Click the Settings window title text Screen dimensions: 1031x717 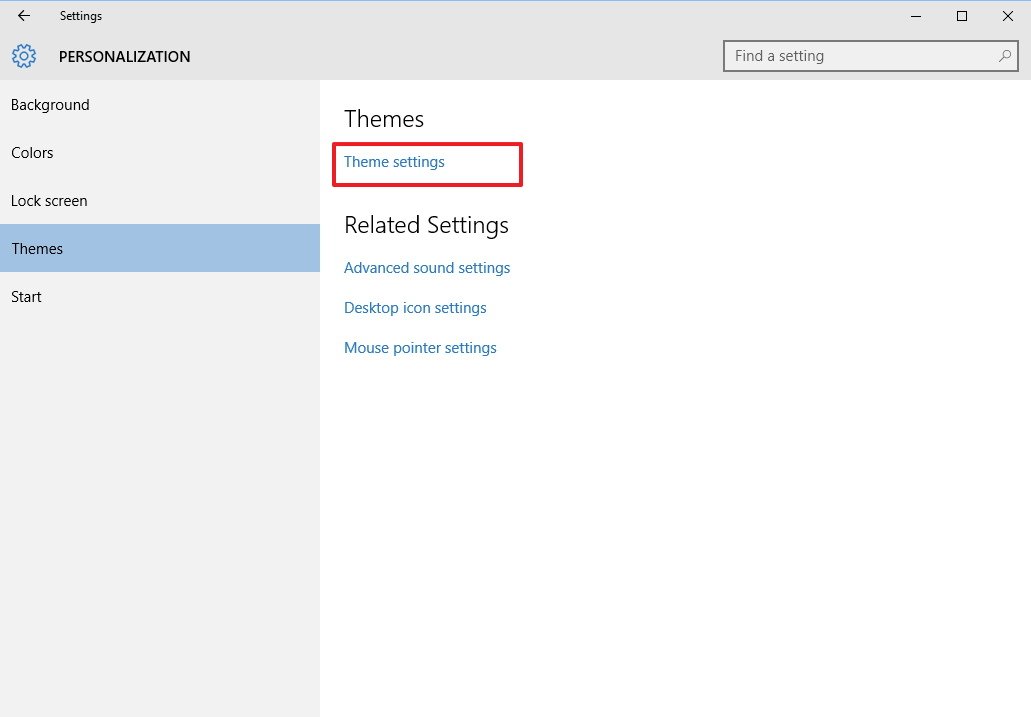point(81,16)
